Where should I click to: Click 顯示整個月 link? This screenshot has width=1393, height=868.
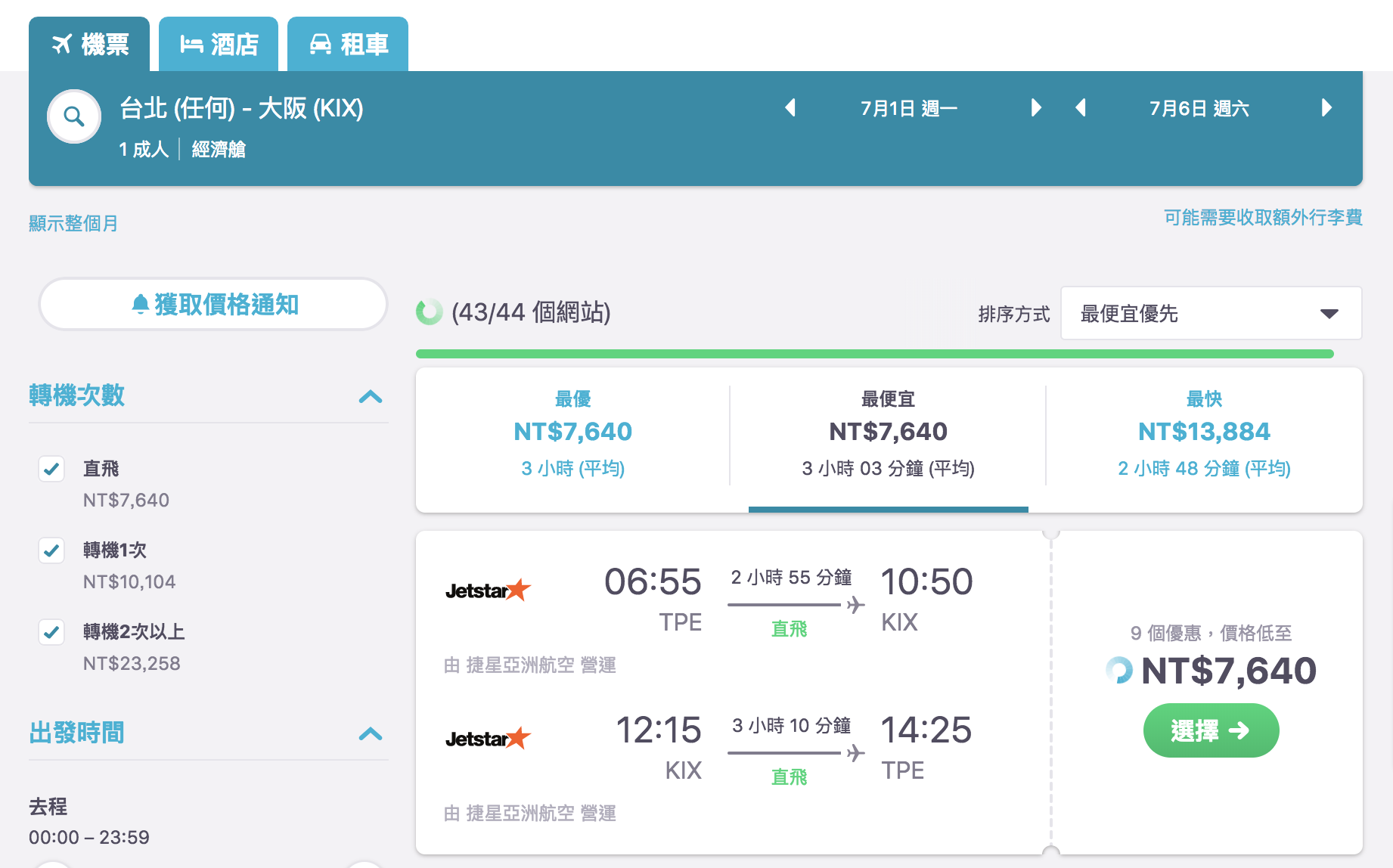tap(73, 223)
